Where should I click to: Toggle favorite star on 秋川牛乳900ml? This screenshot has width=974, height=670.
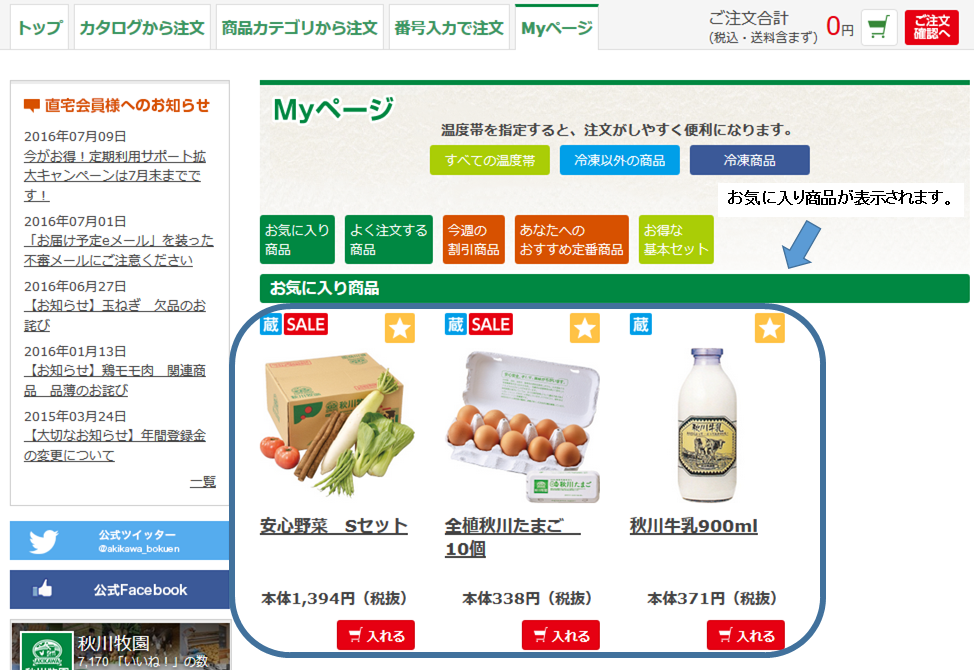[770, 328]
